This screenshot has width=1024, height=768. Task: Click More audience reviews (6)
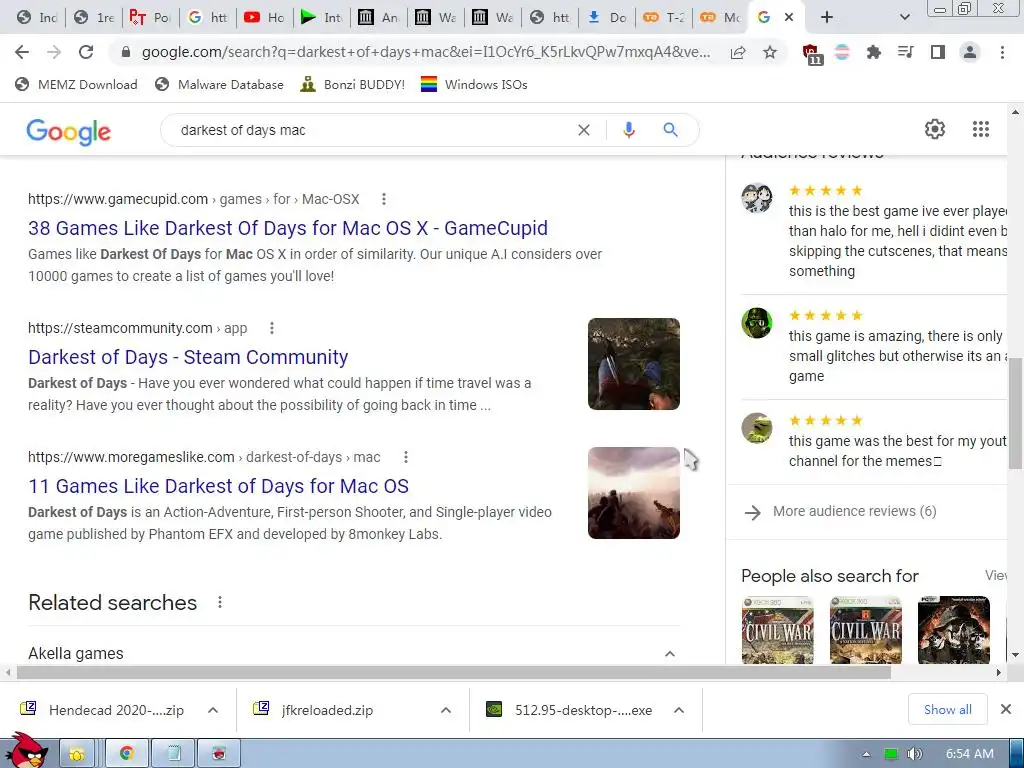click(854, 511)
